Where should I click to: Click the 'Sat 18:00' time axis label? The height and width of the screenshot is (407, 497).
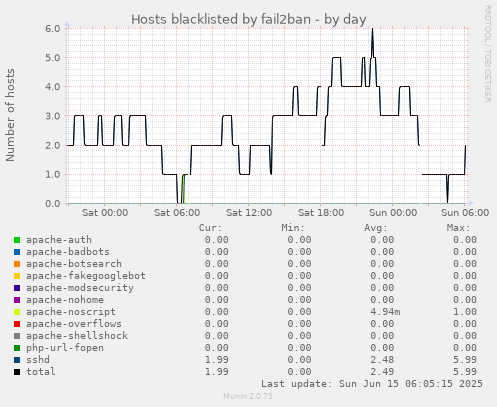pos(321,213)
